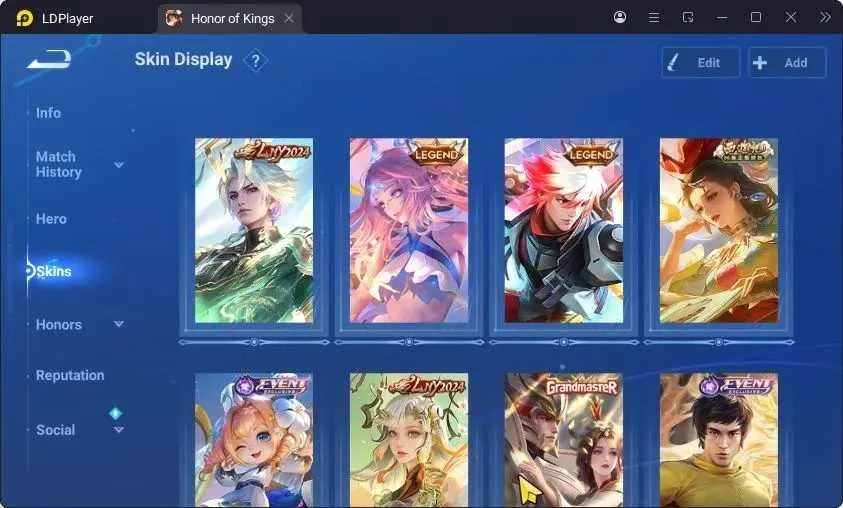Click the LDPlayer screen-capture window icon
843x508 pixels.
(688, 18)
